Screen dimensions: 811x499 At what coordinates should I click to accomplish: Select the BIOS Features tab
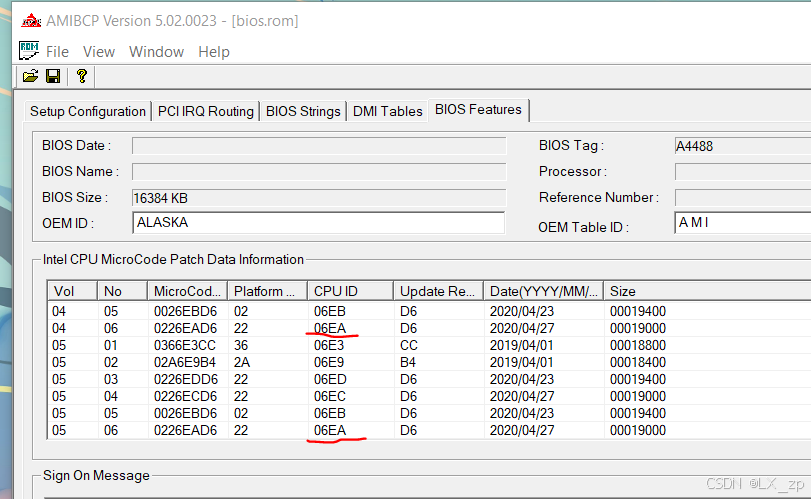click(x=478, y=110)
